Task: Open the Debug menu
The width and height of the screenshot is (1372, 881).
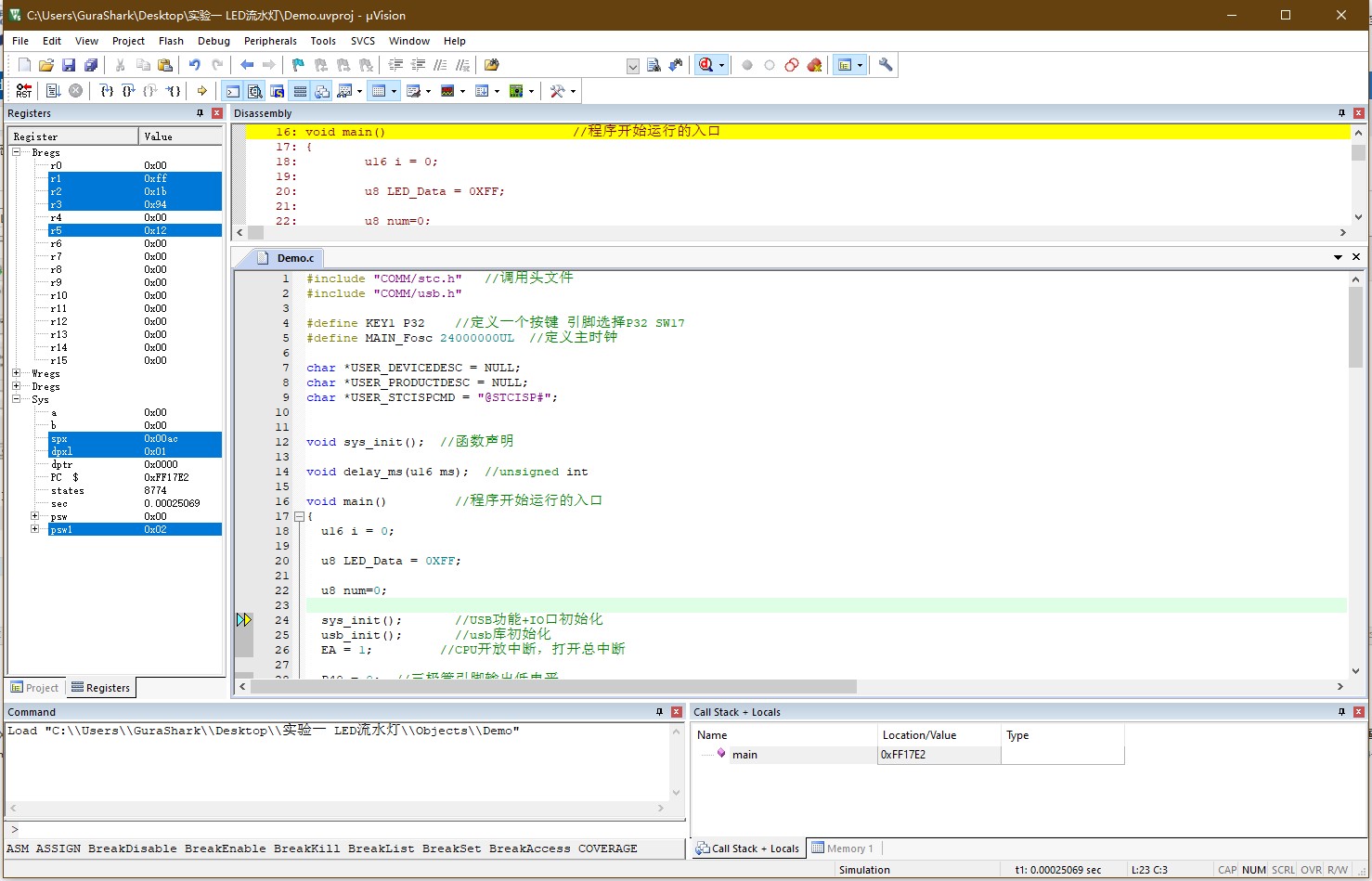Action: [214, 41]
